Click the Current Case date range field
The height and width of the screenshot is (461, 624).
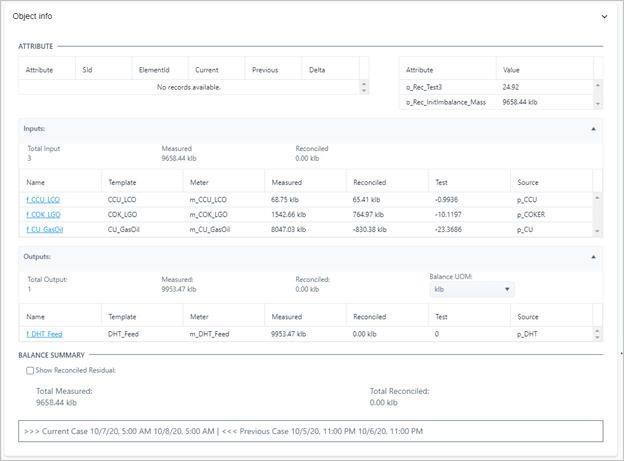click(311, 431)
